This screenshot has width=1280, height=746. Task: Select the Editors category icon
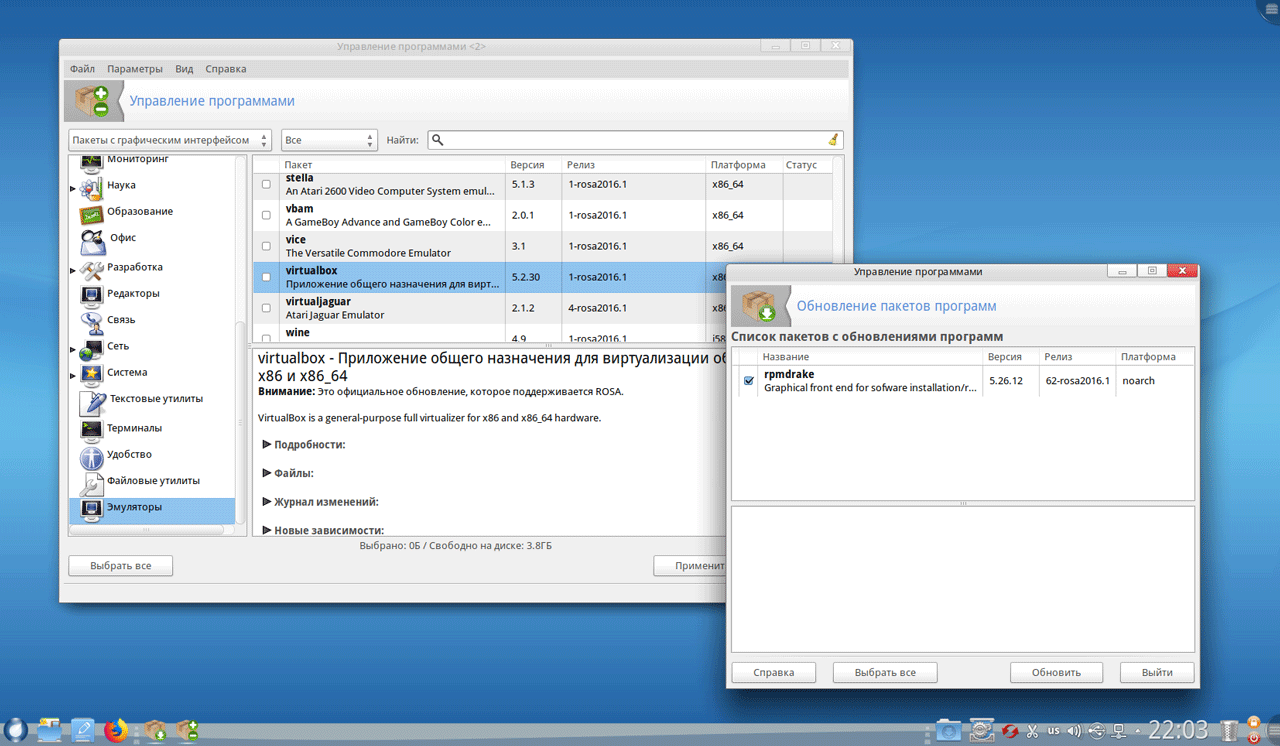92,295
